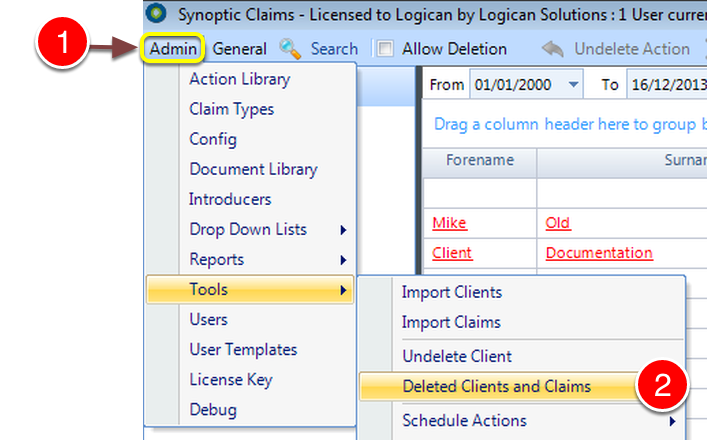This screenshot has height=440, width=707.
Task: Click the Undelete Action arrow icon
Action: pos(553,49)
